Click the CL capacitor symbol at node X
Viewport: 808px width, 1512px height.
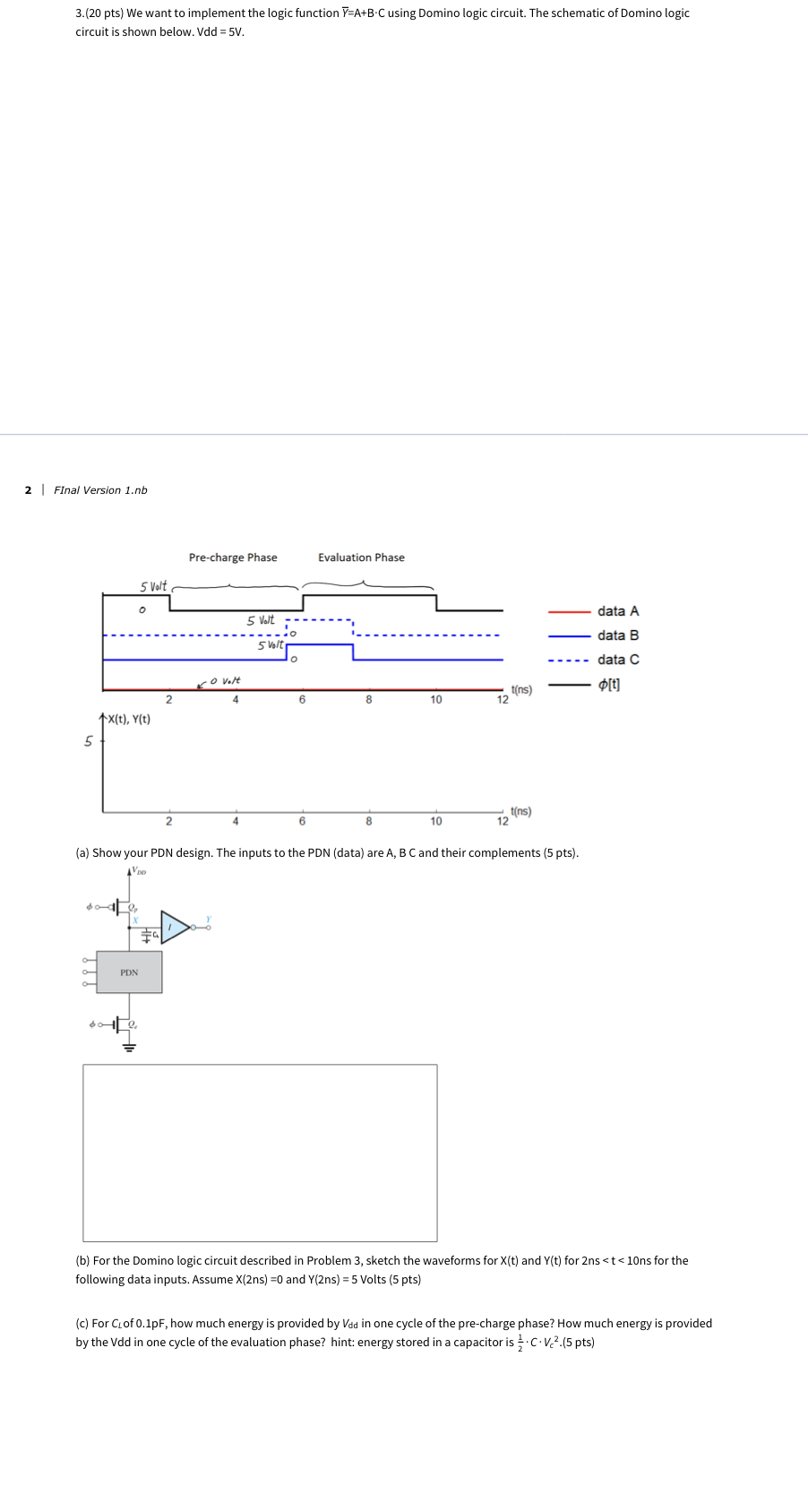point(147,935)
